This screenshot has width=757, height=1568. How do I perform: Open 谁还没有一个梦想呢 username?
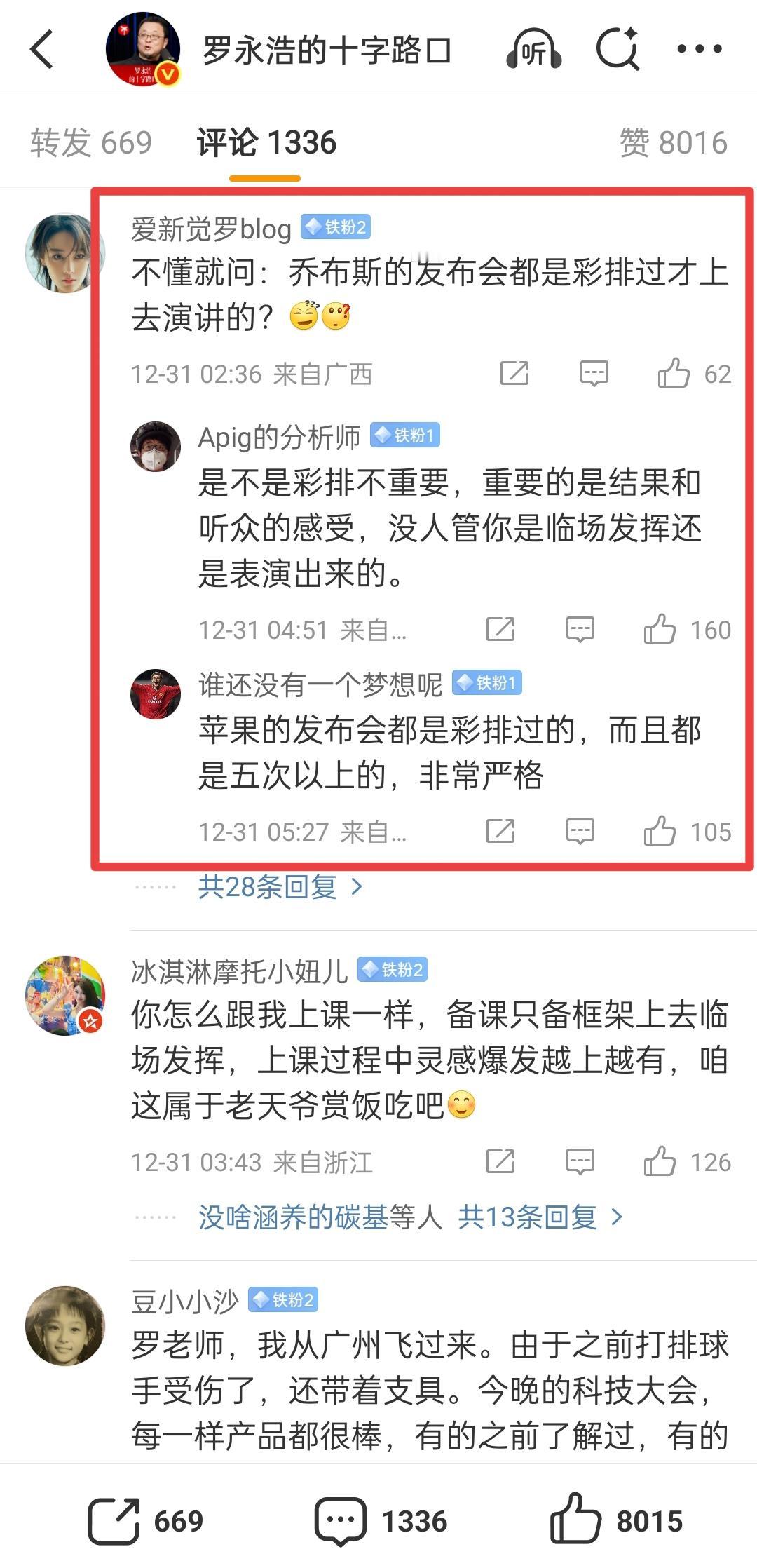pyautogui.click(x=320, y=684)
